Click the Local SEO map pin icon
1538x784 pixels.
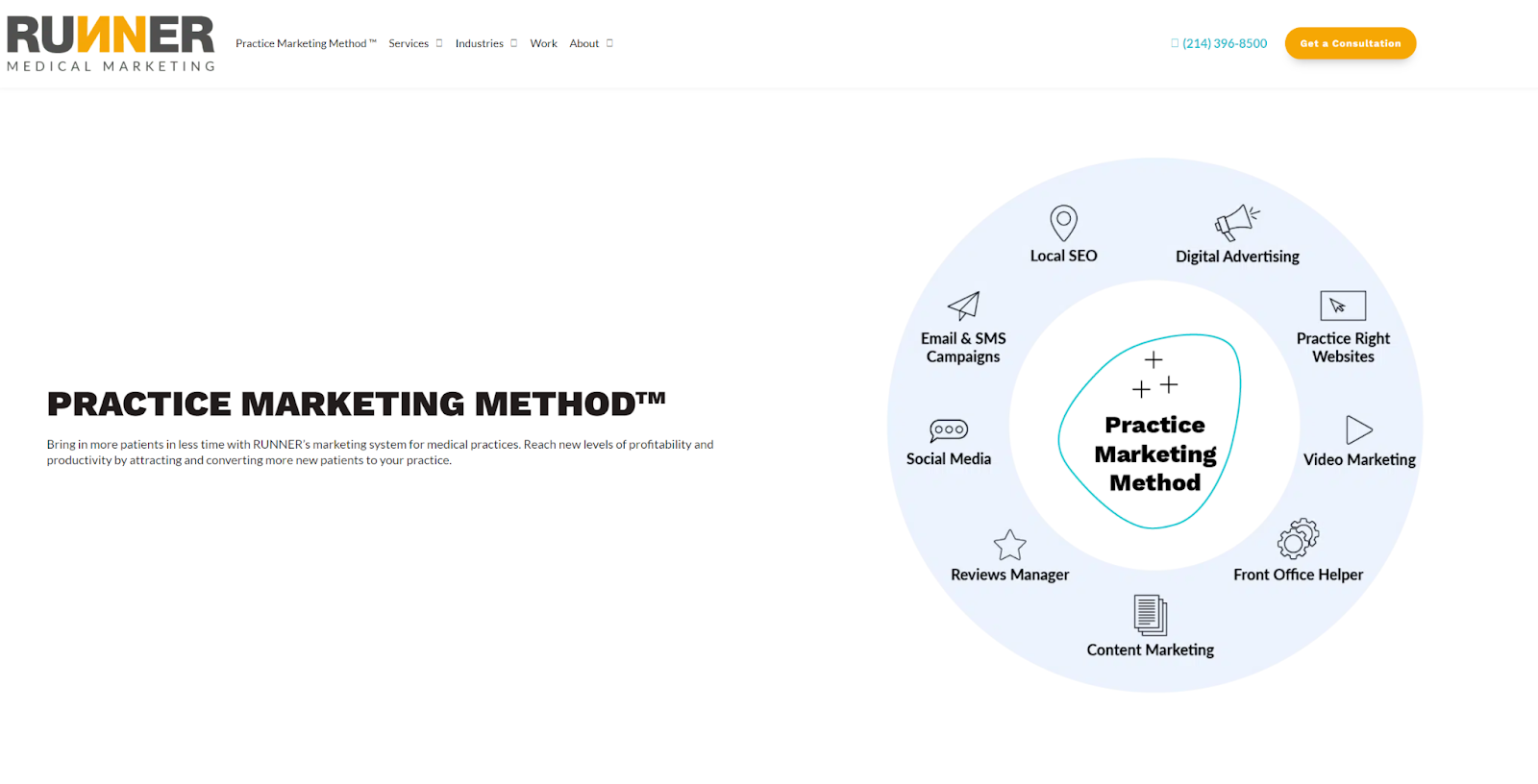coord(1063,223)
